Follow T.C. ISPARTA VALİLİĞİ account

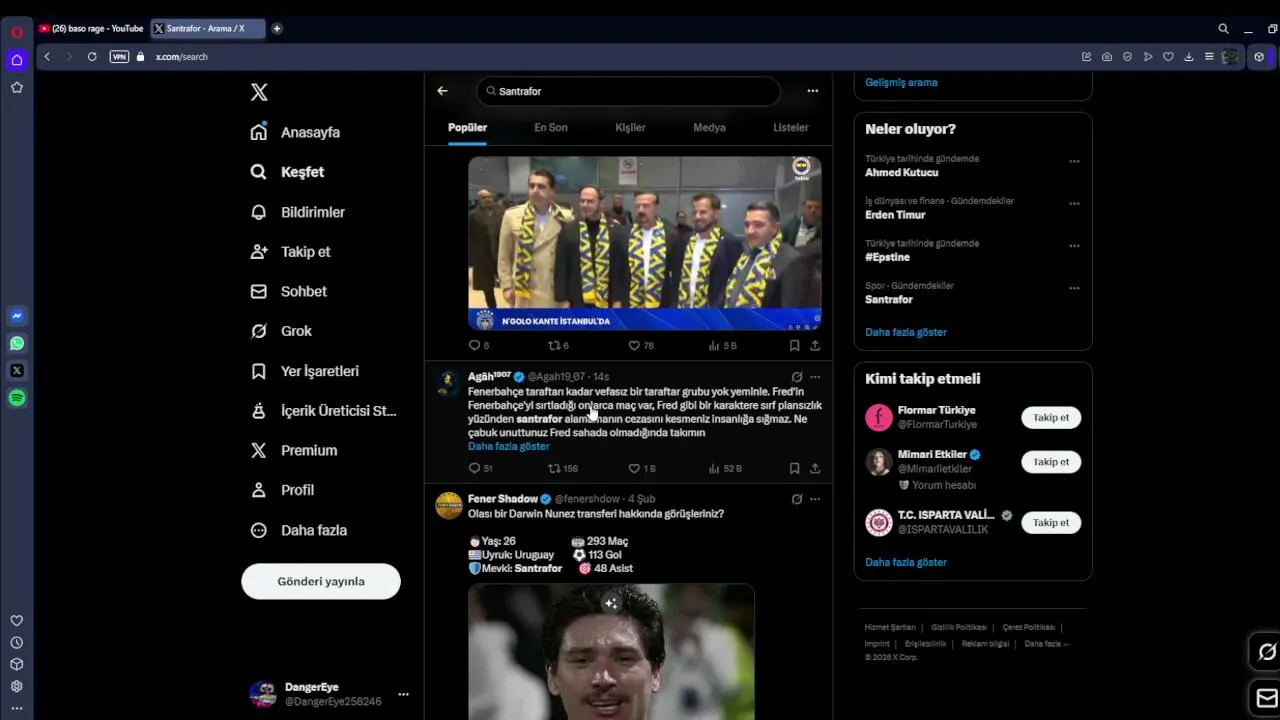1051,522
